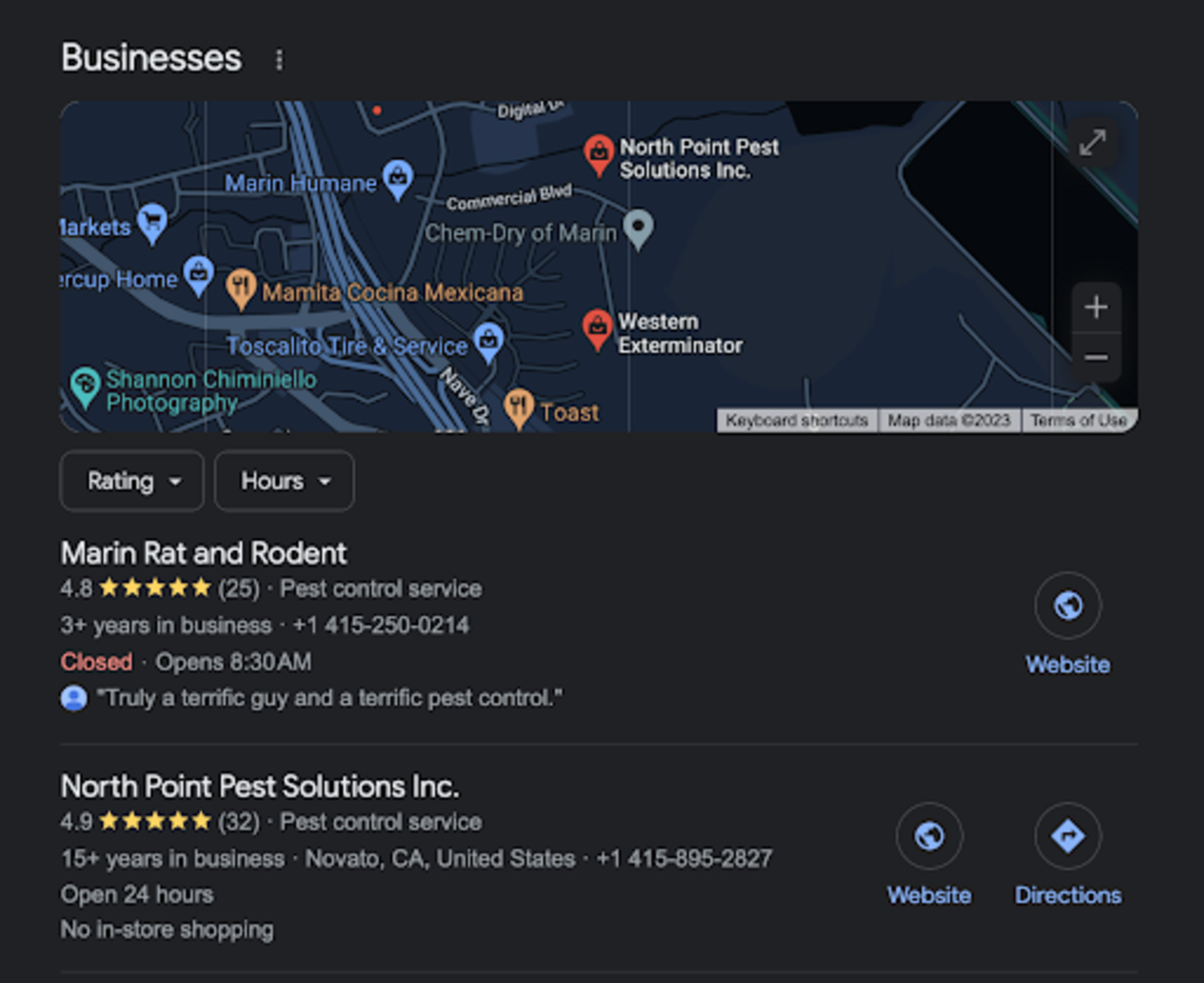Zoom in on the map
Viewport: 1204px width, 983px height.
coord(1096,308)
